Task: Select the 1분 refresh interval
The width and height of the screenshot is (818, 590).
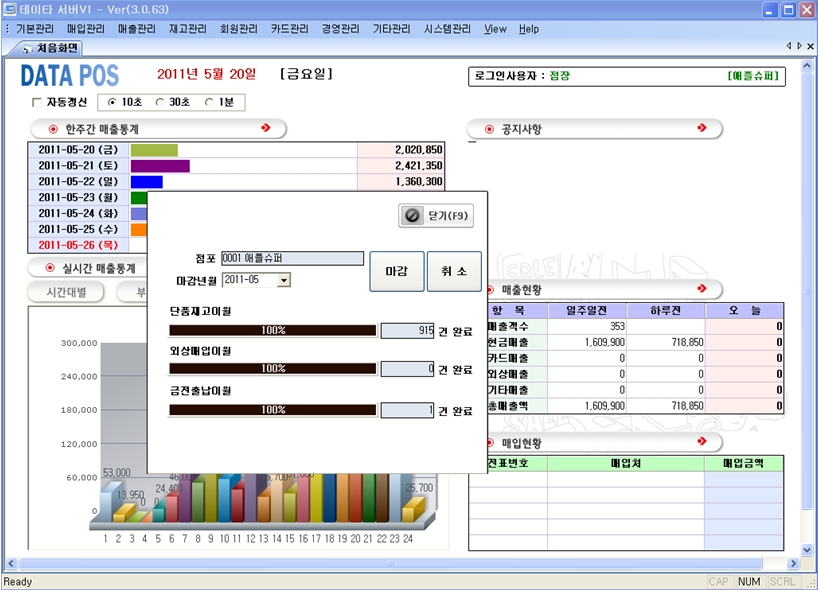Action: (x=209, y=102)
